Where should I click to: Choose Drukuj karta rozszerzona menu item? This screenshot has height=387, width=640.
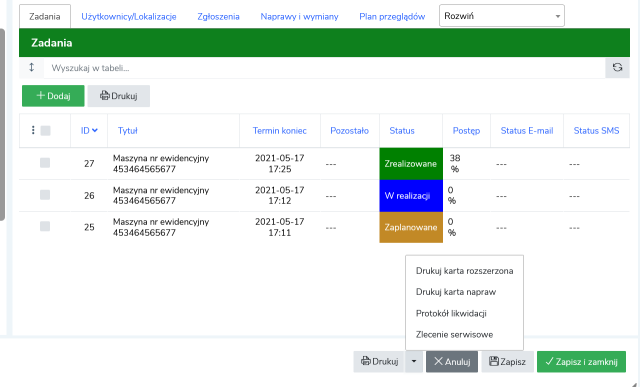click(x=464, y=271)
